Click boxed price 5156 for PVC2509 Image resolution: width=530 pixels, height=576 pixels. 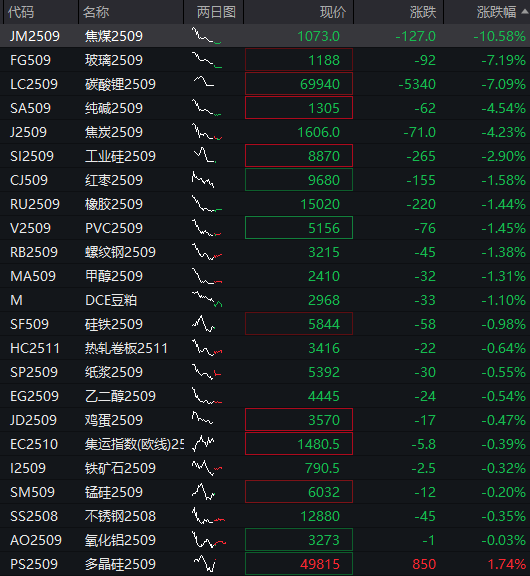click(299, 228)
